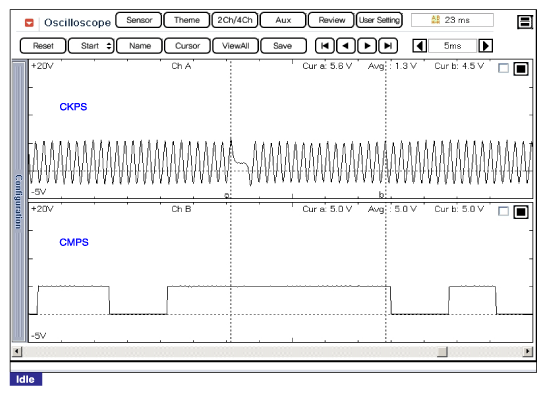Select cursor marker 'a' below Ch A waveform
Viewport: 546px width, 395px height.
coord(227,195)
